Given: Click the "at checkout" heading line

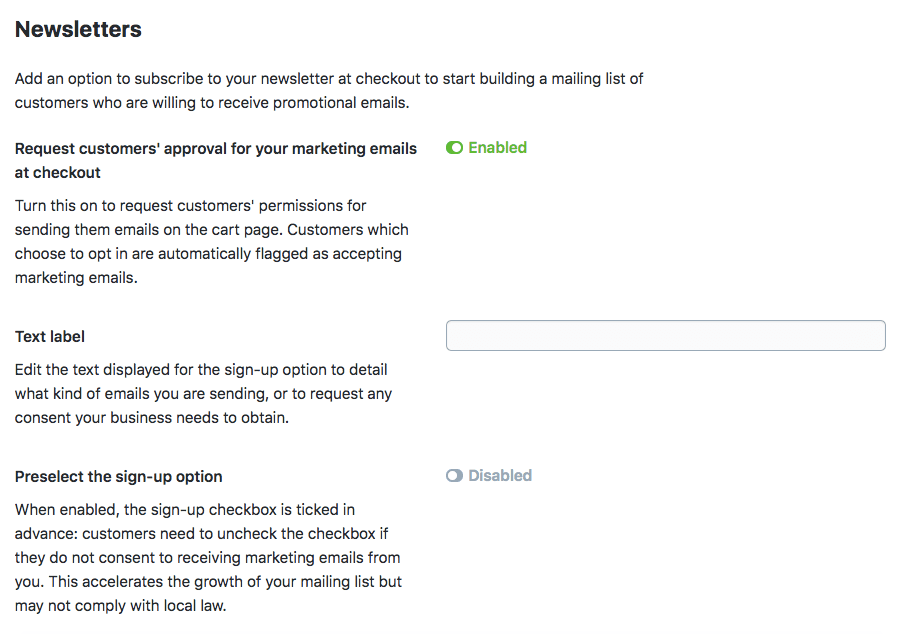Looking at the screenshot, I should (58, 173).
